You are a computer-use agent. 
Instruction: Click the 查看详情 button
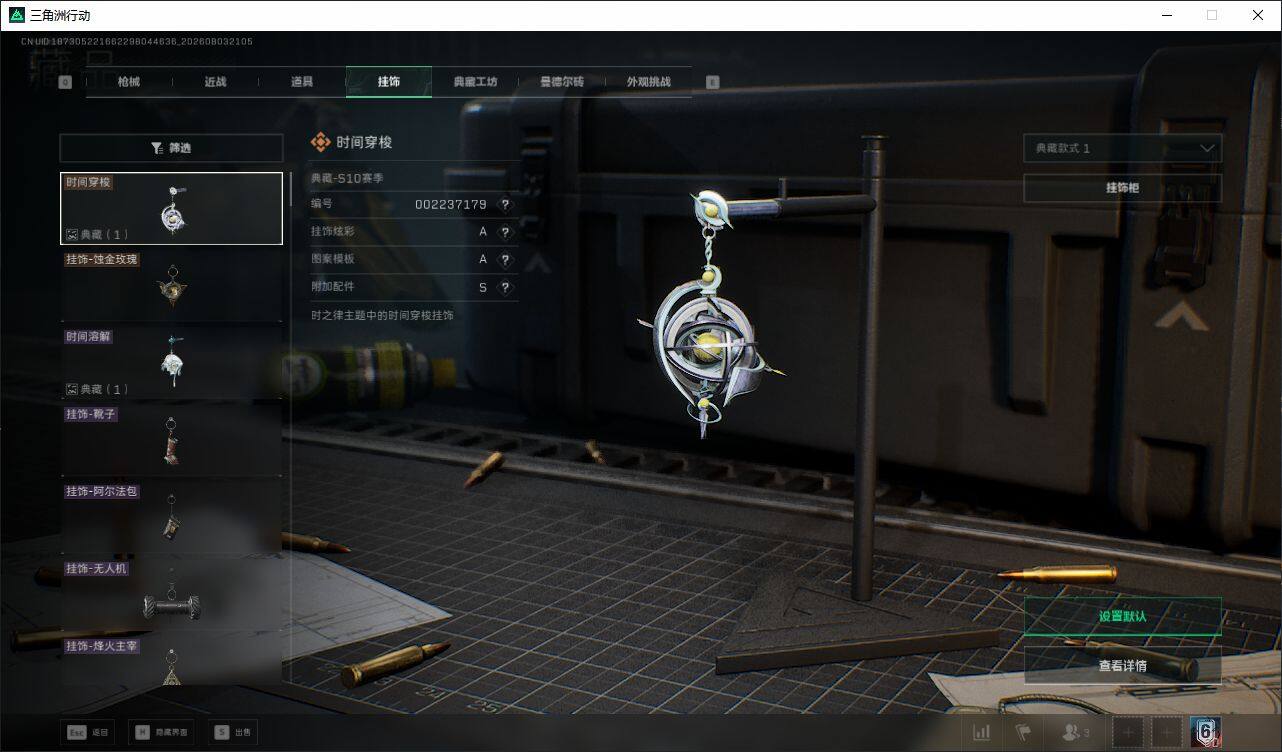(1122, 665)
